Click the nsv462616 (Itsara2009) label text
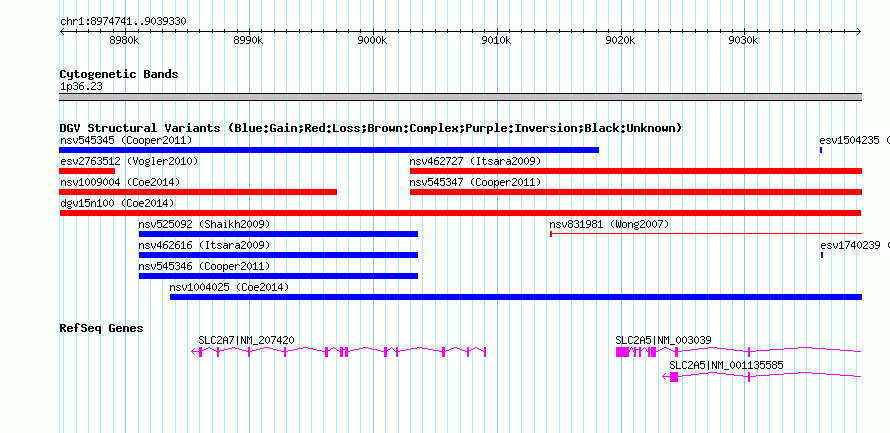890x433 pixels. [x=204, y=245]
